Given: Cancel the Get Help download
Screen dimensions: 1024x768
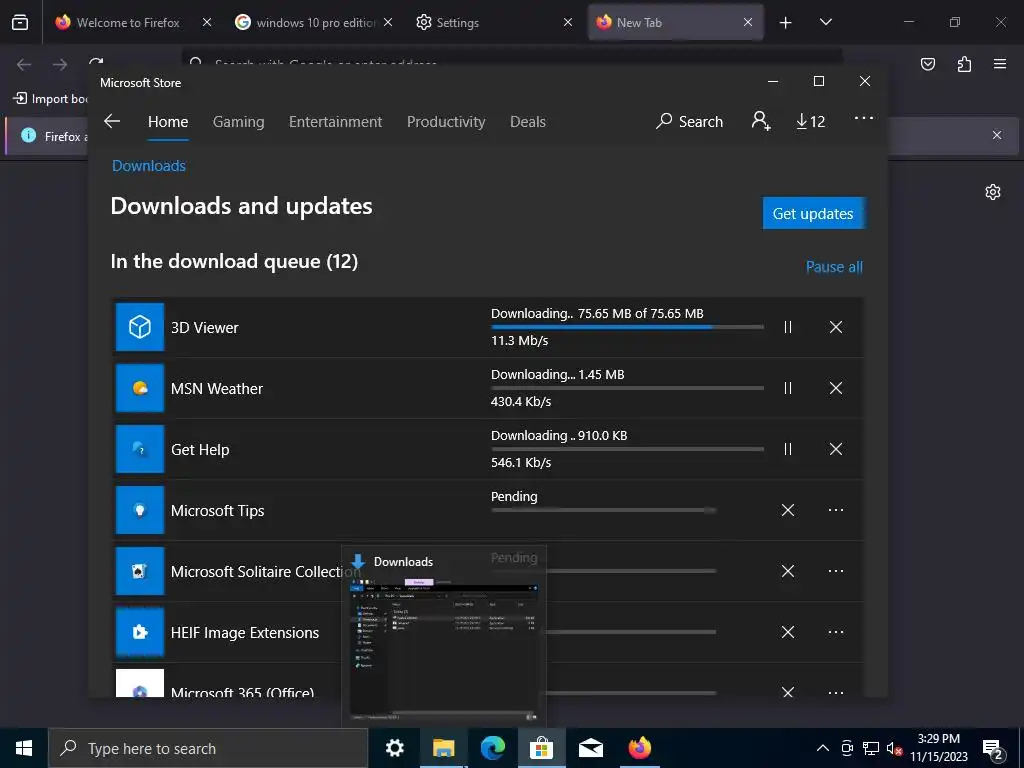Looking at the screenshot, I should [x=836, y=449].
